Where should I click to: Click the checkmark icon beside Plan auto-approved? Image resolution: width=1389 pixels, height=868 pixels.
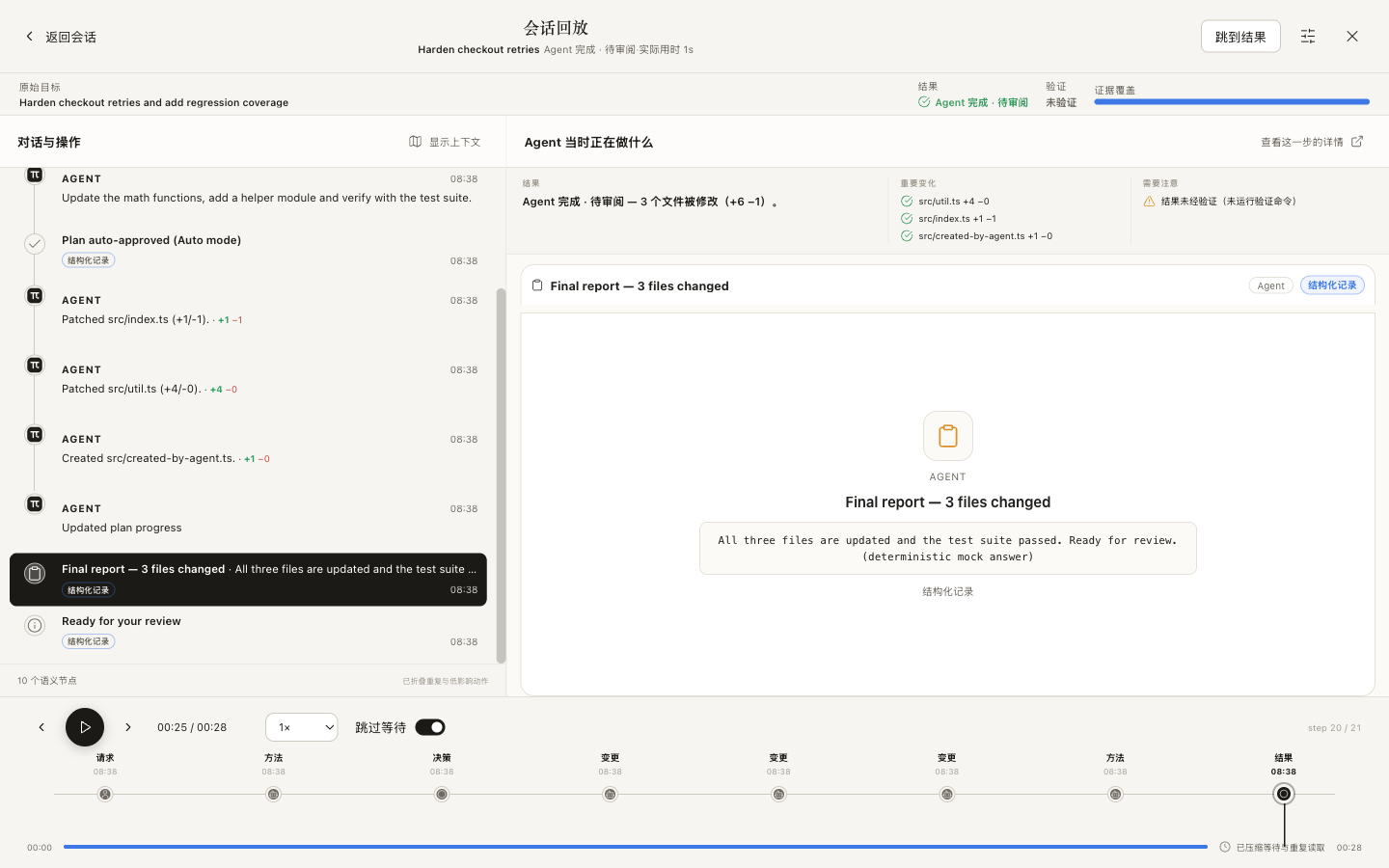[35, 244]
